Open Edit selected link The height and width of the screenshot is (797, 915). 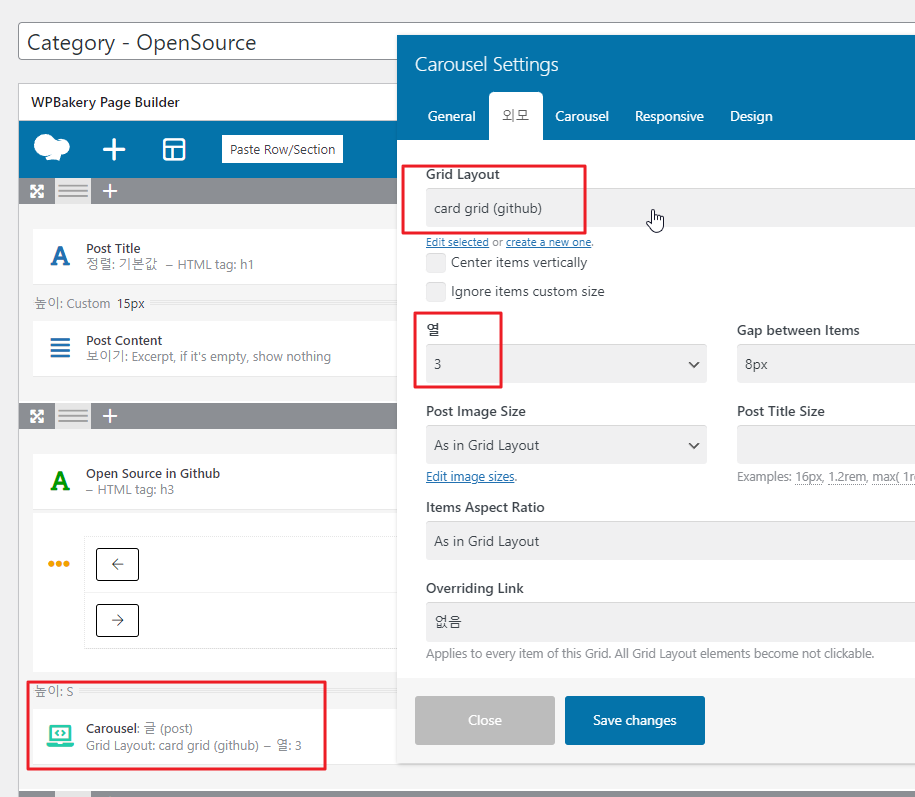(x=458, y=242)
